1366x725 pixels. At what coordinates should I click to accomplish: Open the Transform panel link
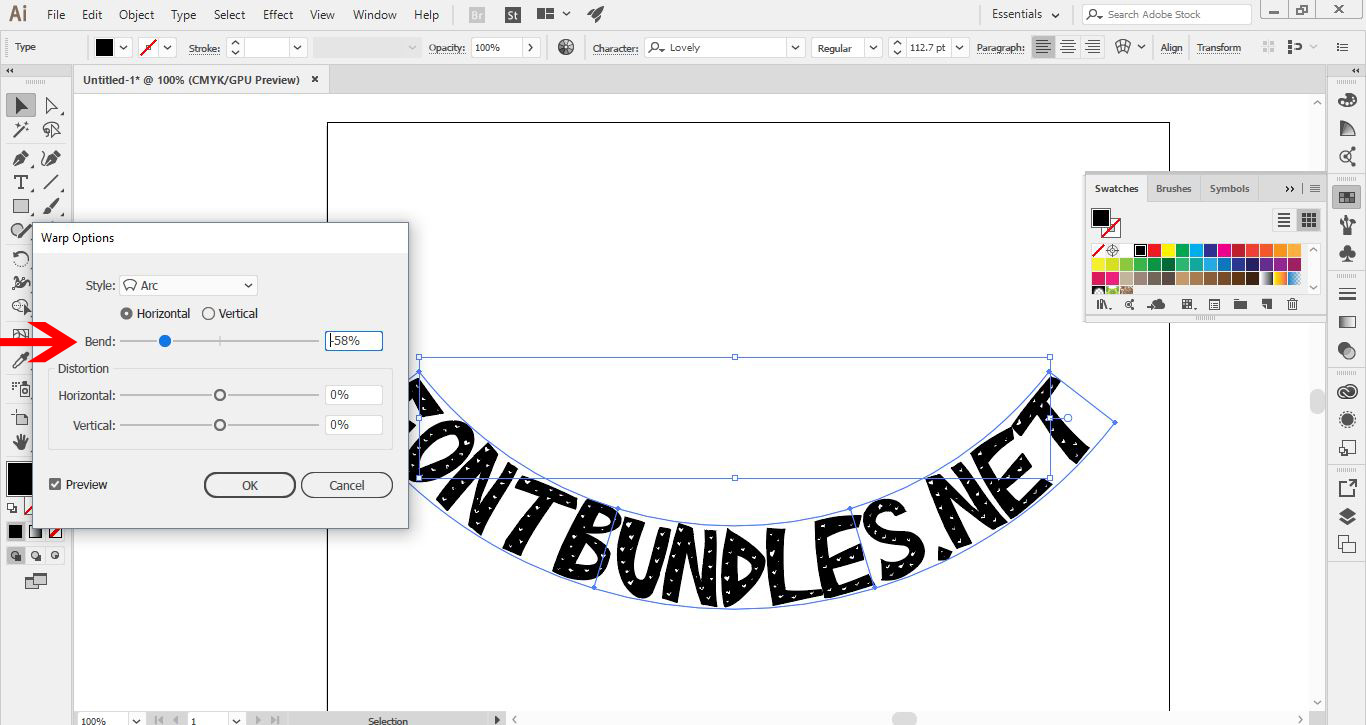click(1218, 47)
